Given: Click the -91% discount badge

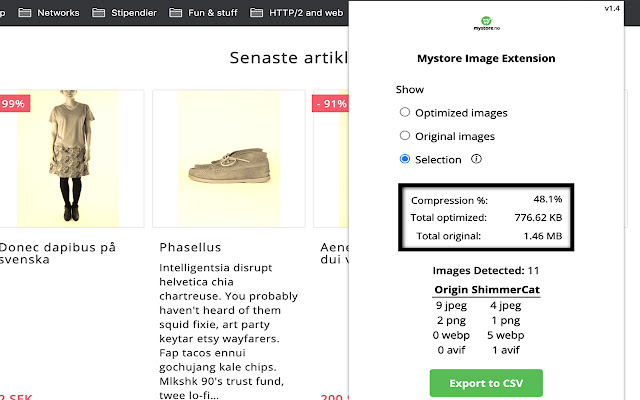Looking at the screenshot, I should 330,103.
